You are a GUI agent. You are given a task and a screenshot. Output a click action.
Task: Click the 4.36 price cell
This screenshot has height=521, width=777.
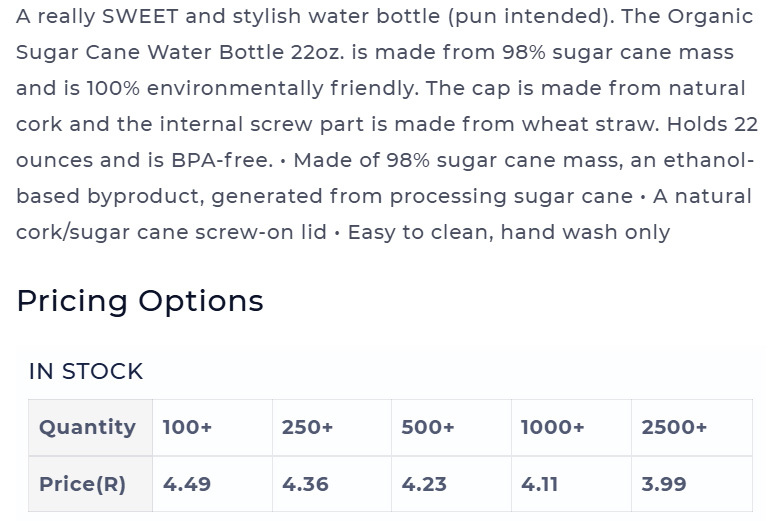[332, 484]
